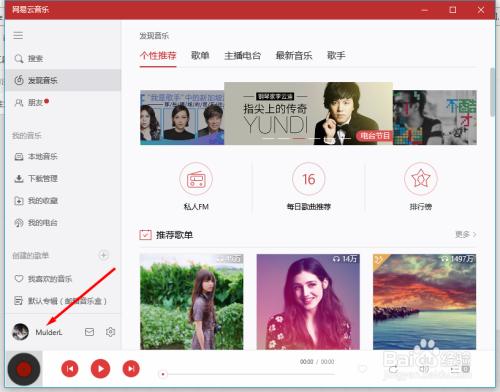
Task: Click the 我的收藏 folder icon
Action: click(x=19, y=201)
